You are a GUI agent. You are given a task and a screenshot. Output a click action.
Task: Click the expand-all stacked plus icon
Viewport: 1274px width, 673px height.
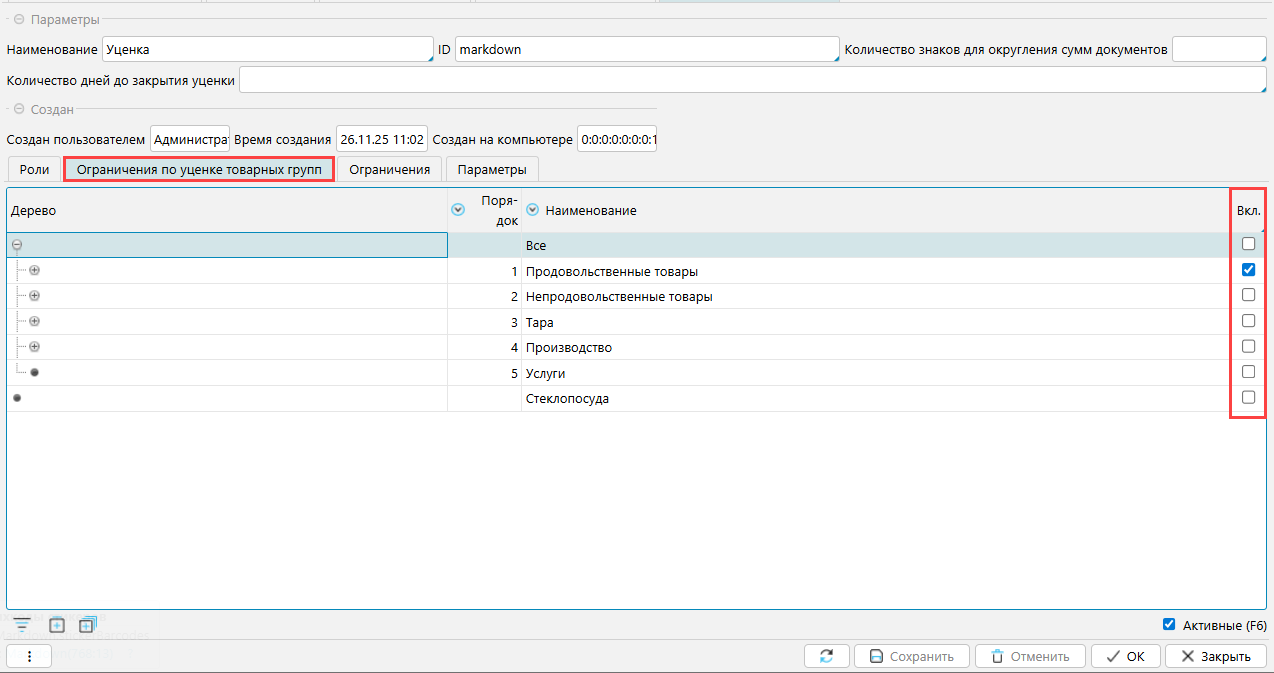86,625
